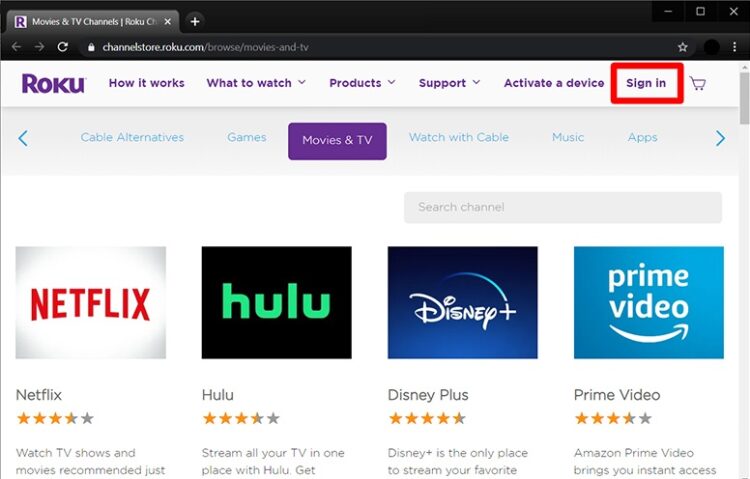Show next channel categories
The image size is (750, 479).
pos(720,138)
